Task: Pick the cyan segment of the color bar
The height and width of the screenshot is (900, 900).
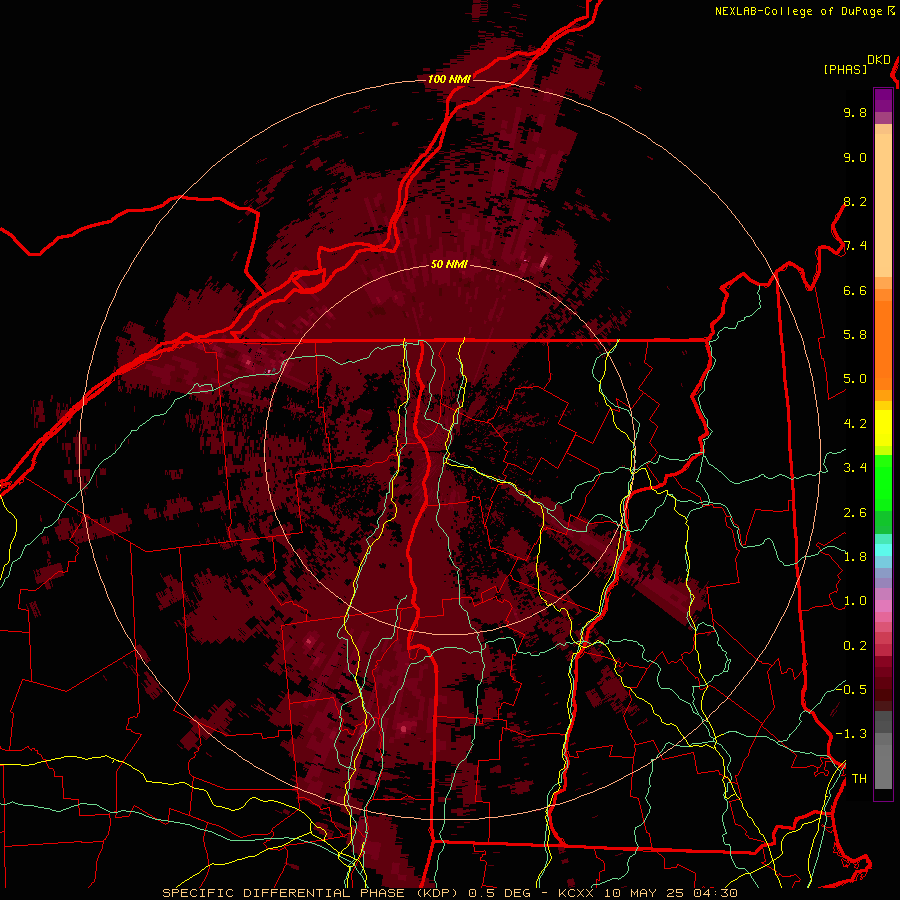Action: 883,550
